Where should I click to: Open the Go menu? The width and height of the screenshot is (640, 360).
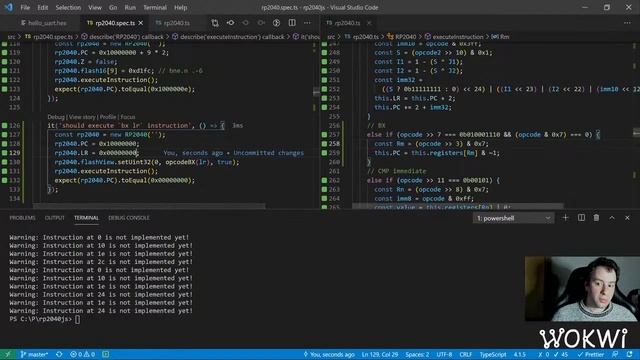coord(113,7)
